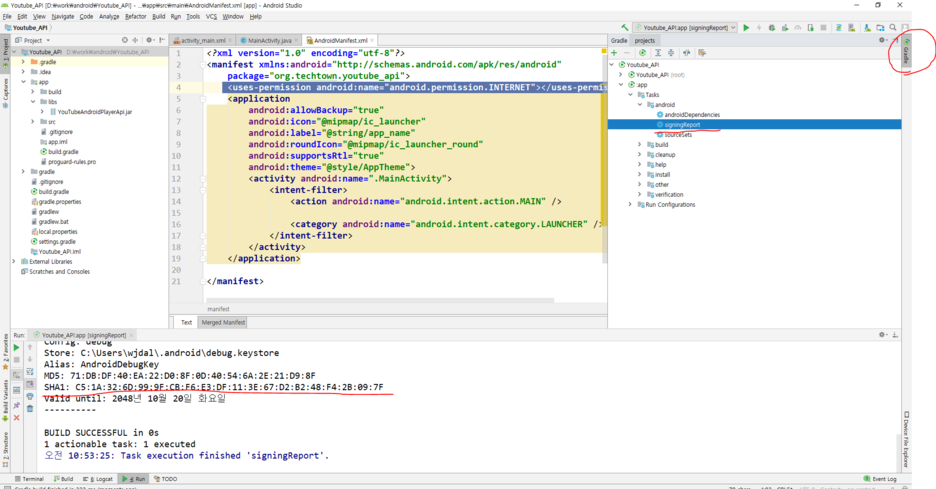Open the run configuration dropdown

(x=685, y=27)
